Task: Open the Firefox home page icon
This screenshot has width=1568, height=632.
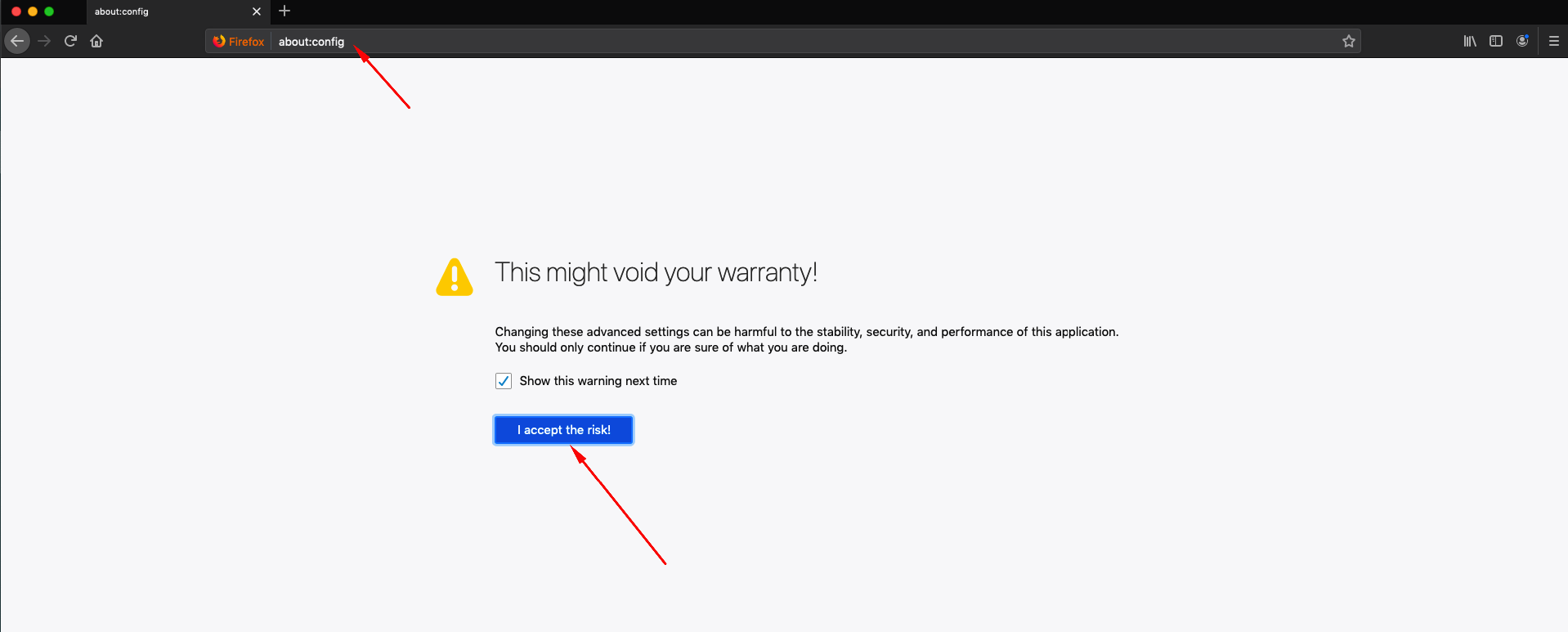Action: [96, 41]
